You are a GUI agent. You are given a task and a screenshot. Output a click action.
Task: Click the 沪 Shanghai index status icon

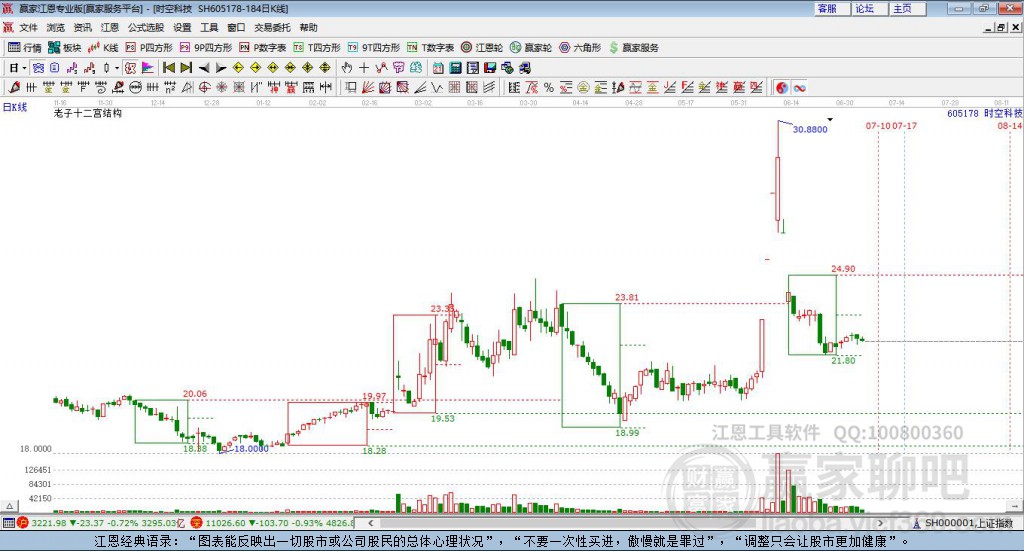click(x=23, y=523)
